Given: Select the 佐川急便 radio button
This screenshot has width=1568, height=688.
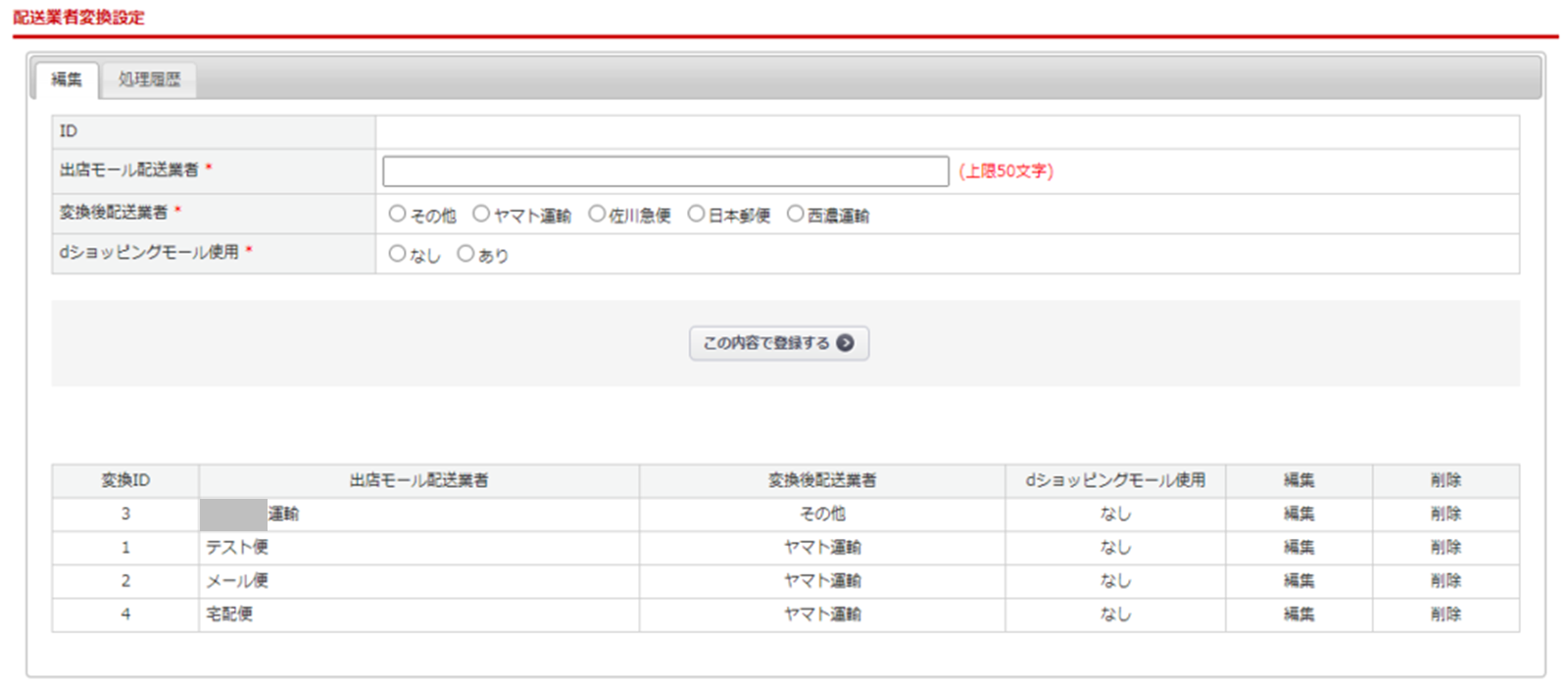Looking at the screenshot, I should (597, 214).
